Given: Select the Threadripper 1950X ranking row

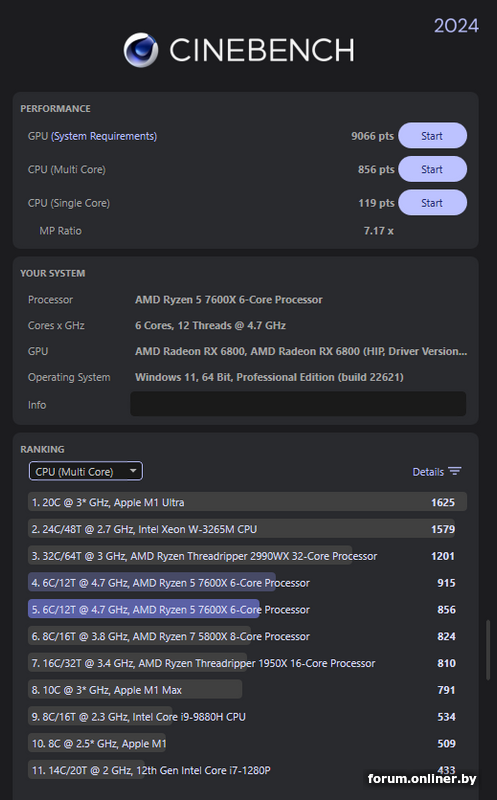Looking at the screenshot, I should [247, 663].
